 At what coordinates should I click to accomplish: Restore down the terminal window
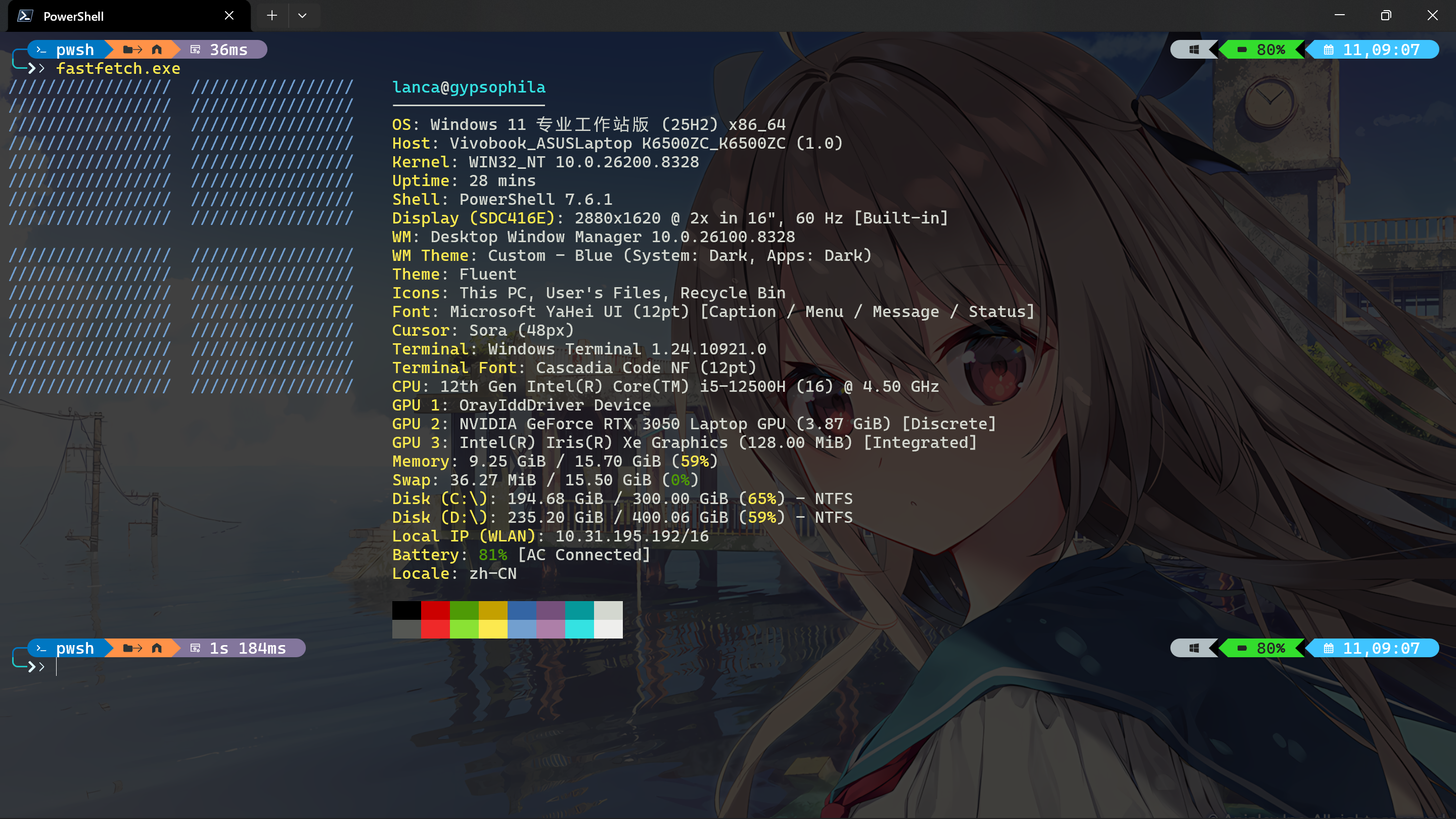coord(1386,15)
